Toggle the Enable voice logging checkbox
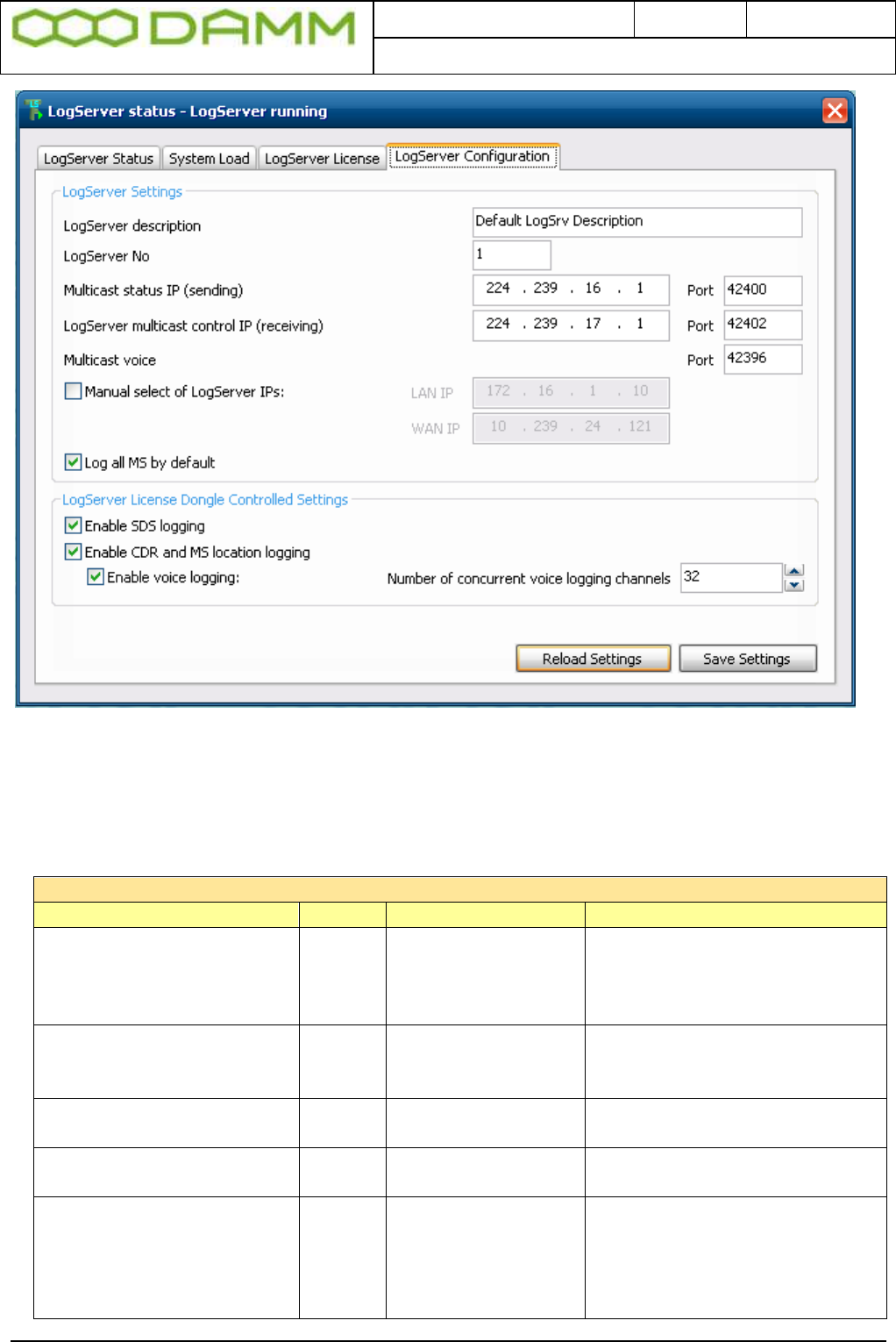This screenshot has height=1342, width=896. [96, 577]
